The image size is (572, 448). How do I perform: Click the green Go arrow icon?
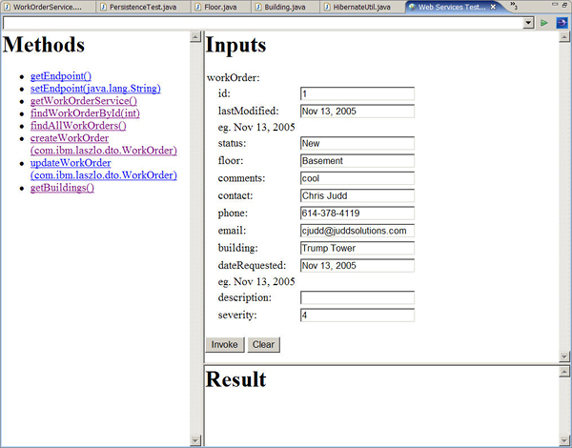coord(544,23)
